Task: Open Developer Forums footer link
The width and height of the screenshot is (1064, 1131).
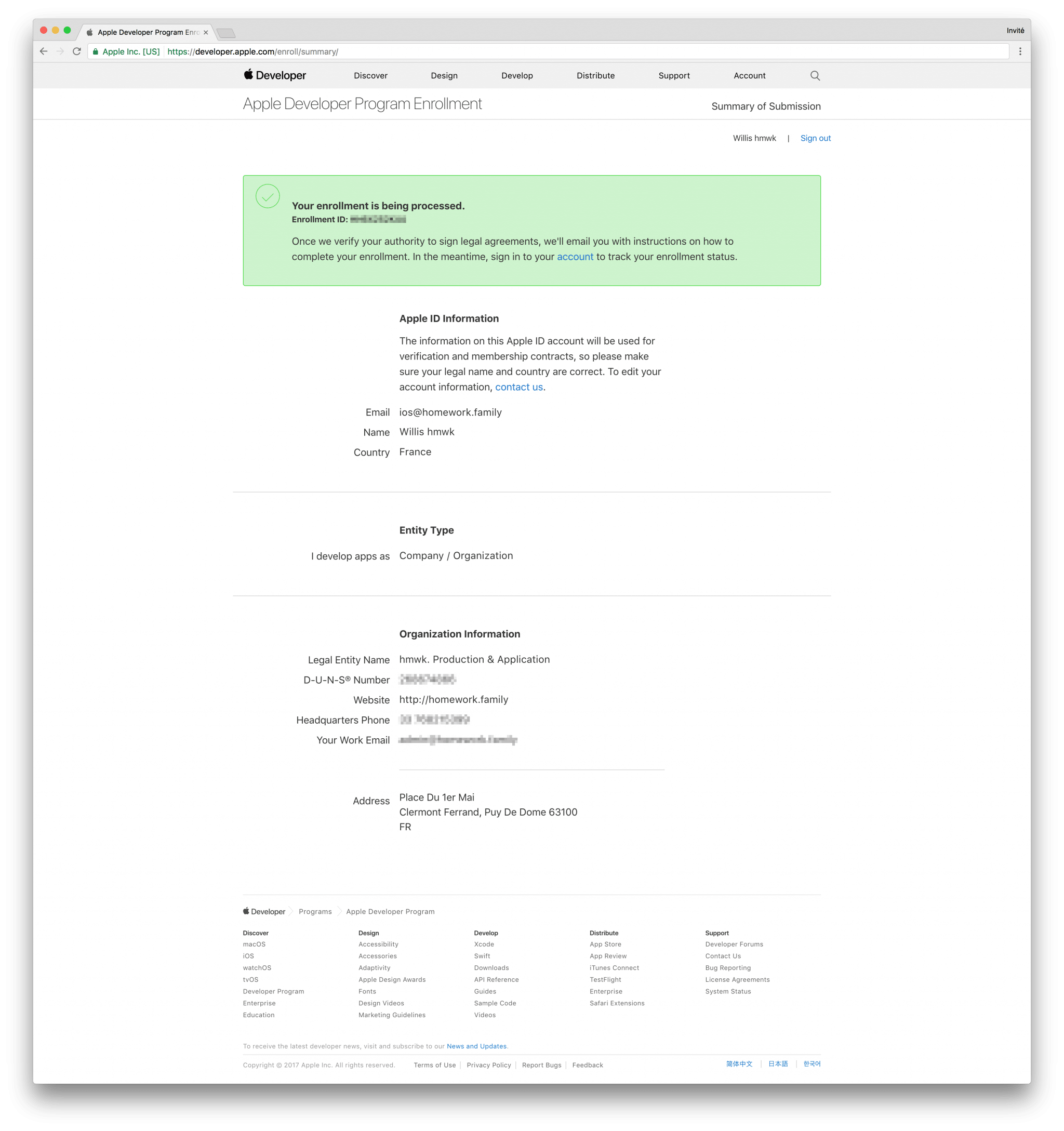Action: [x=734, y=944]
